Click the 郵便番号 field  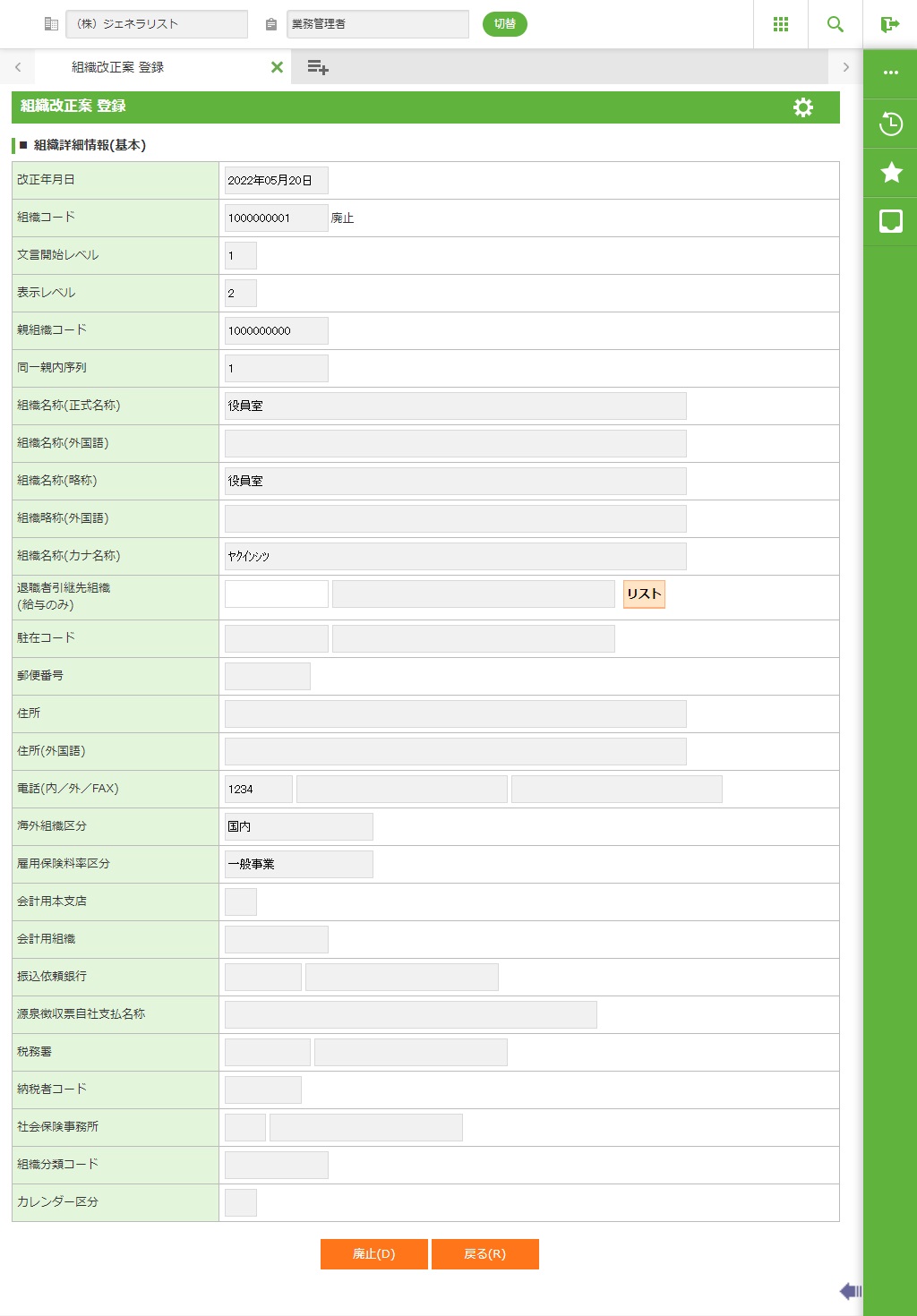coord(268,677)
